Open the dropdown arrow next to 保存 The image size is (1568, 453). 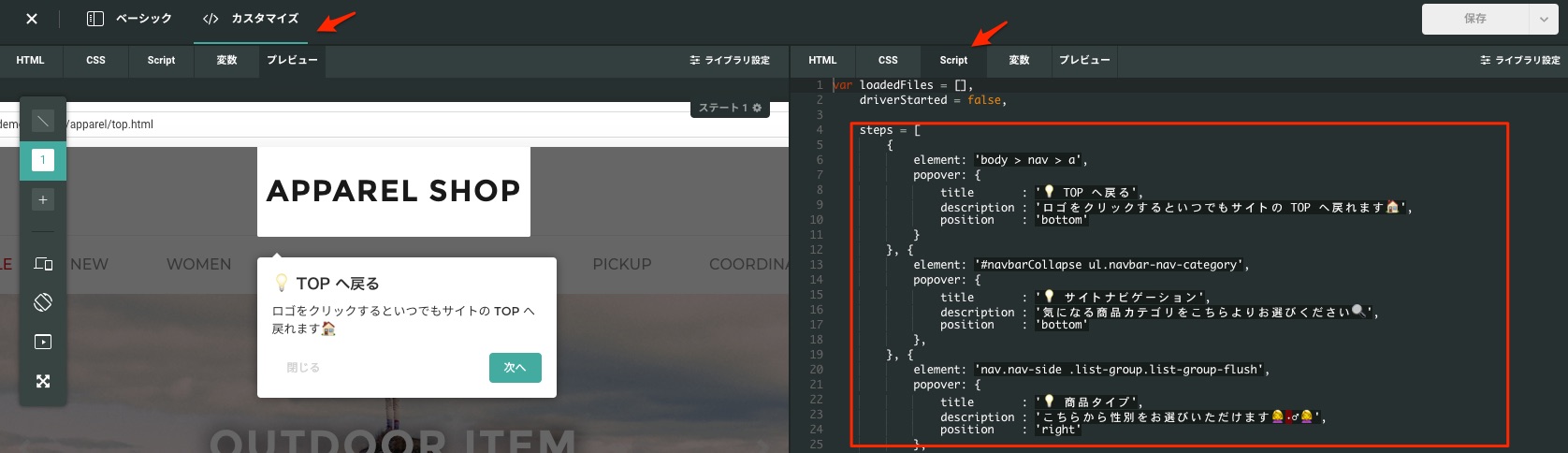coord(1543,19)
